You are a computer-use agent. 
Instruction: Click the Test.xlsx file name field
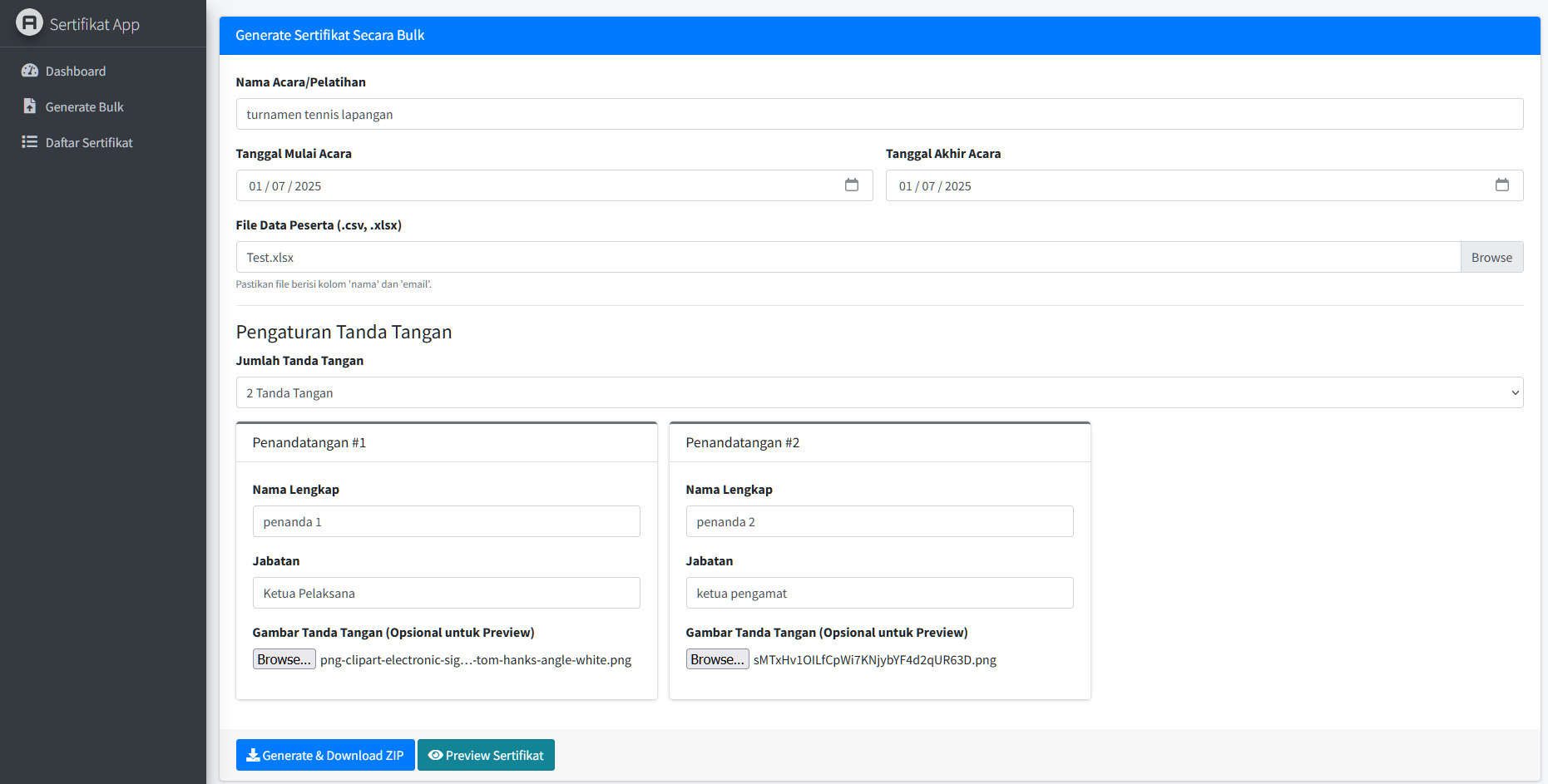848,257
